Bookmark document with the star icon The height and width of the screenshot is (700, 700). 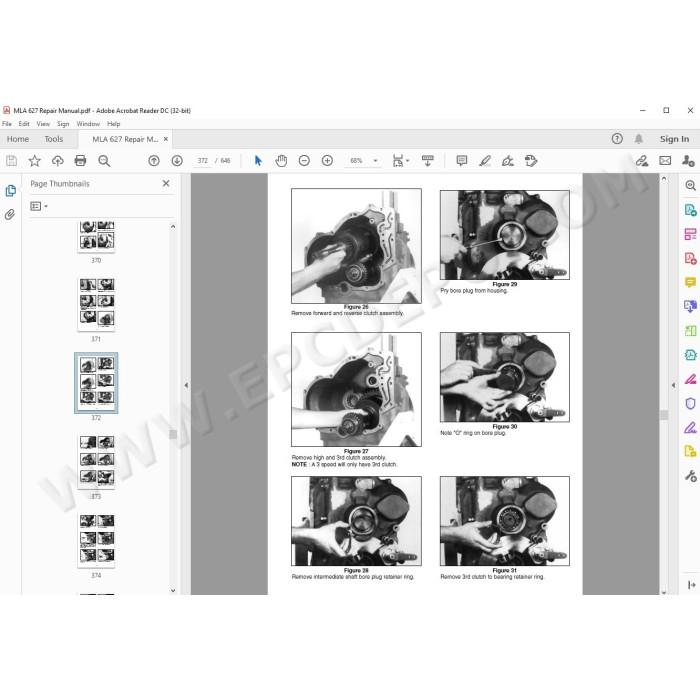pyautogui.click(x=34, y=161)
